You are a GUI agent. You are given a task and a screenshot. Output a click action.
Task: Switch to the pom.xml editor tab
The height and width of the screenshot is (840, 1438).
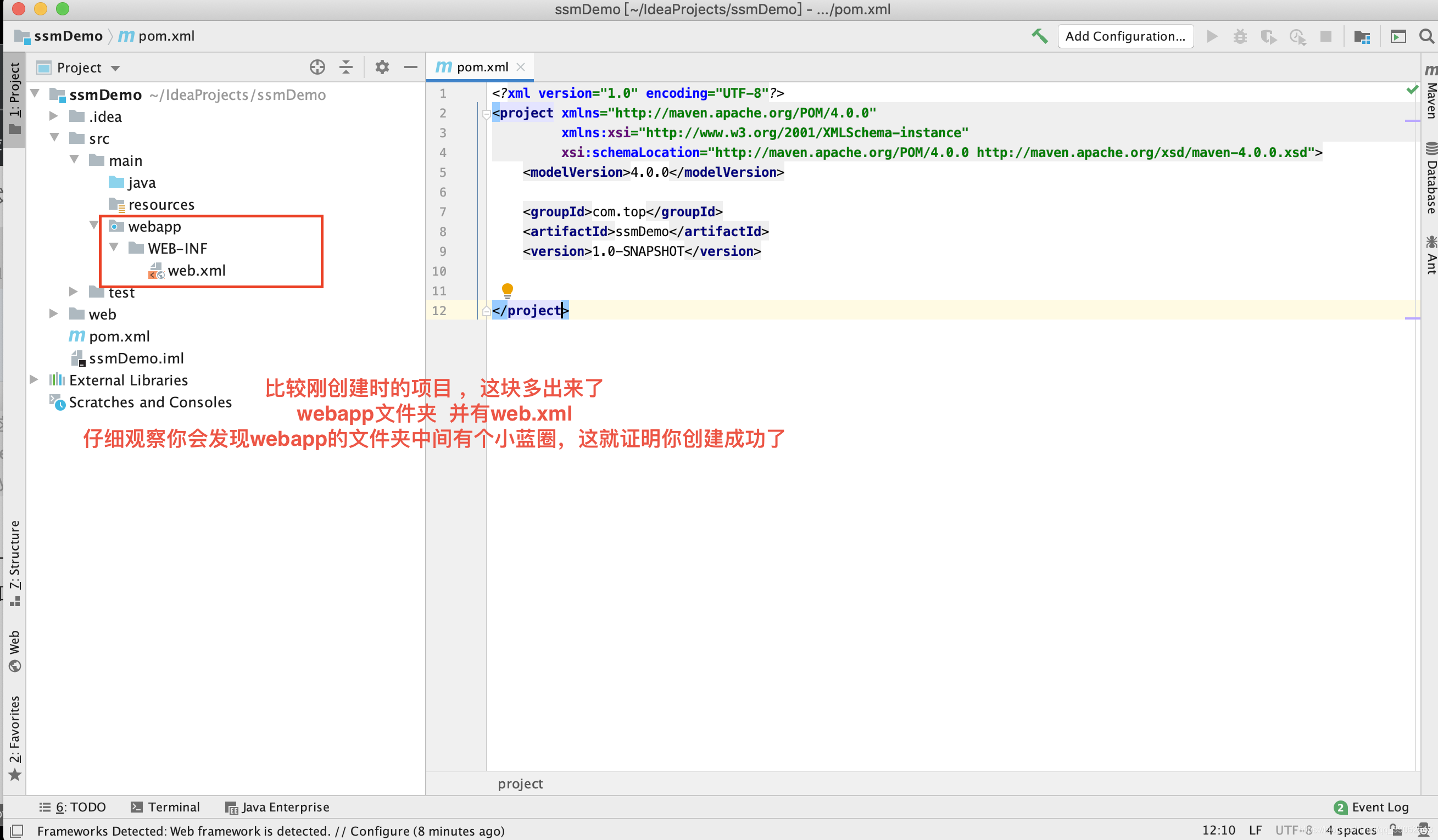[x=481, y=68]
